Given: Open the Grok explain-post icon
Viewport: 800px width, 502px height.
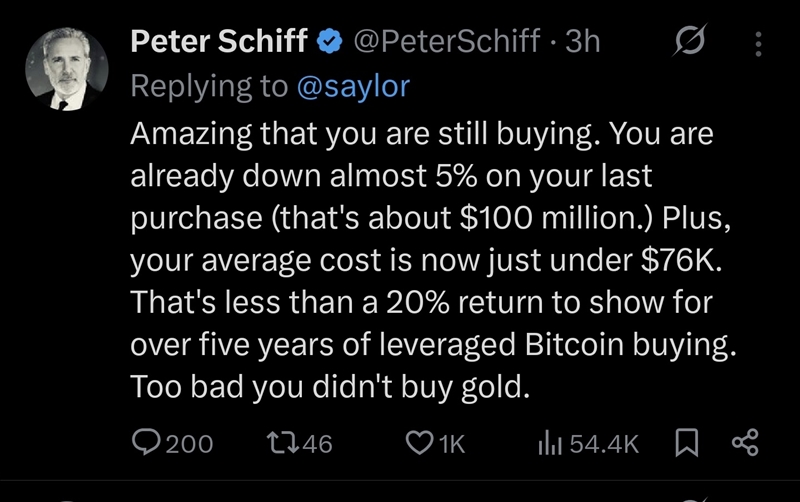Looking at the screenshot, I should [689, 42].
